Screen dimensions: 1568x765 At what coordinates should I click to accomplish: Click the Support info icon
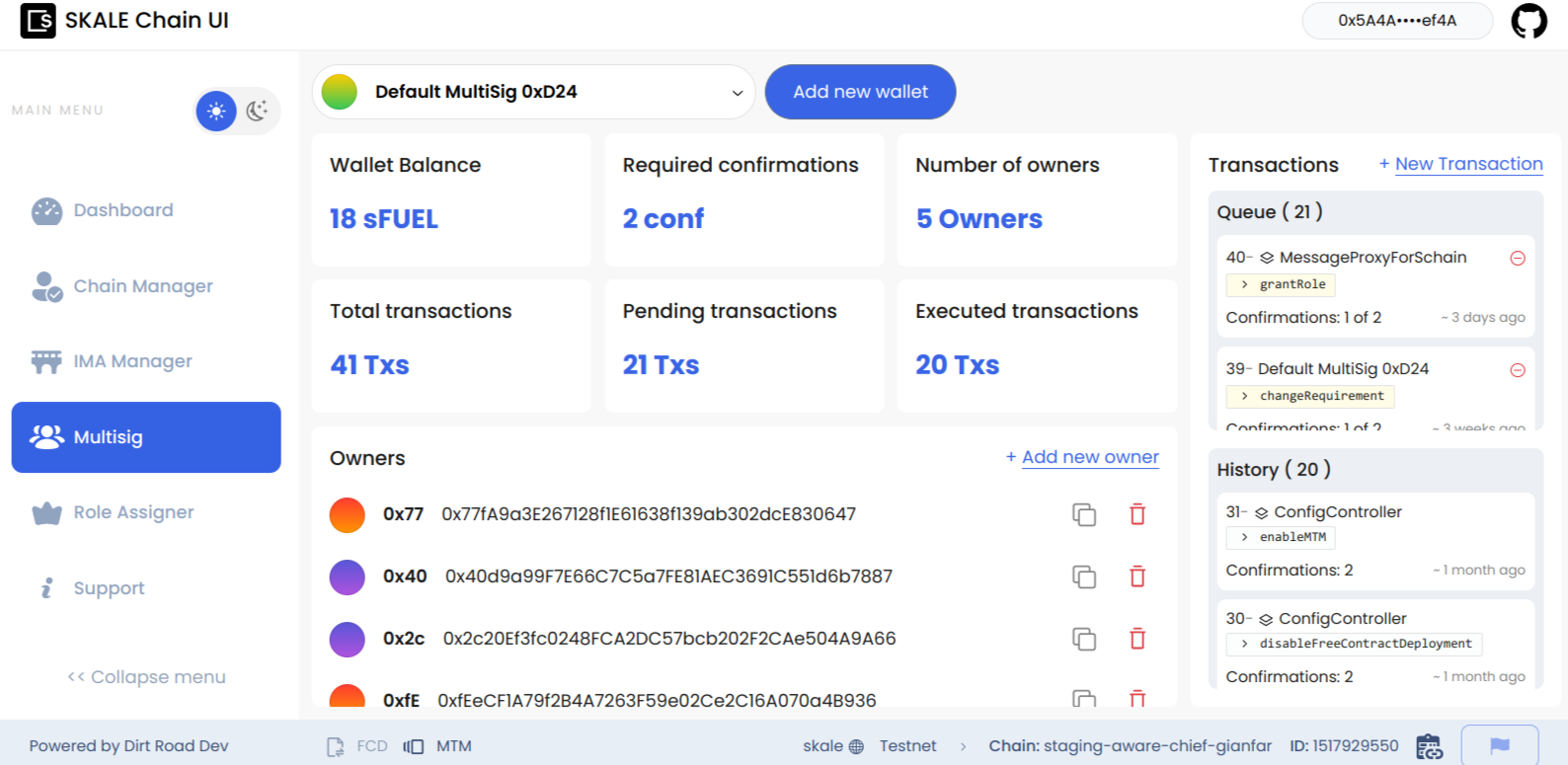click(46, 588)
